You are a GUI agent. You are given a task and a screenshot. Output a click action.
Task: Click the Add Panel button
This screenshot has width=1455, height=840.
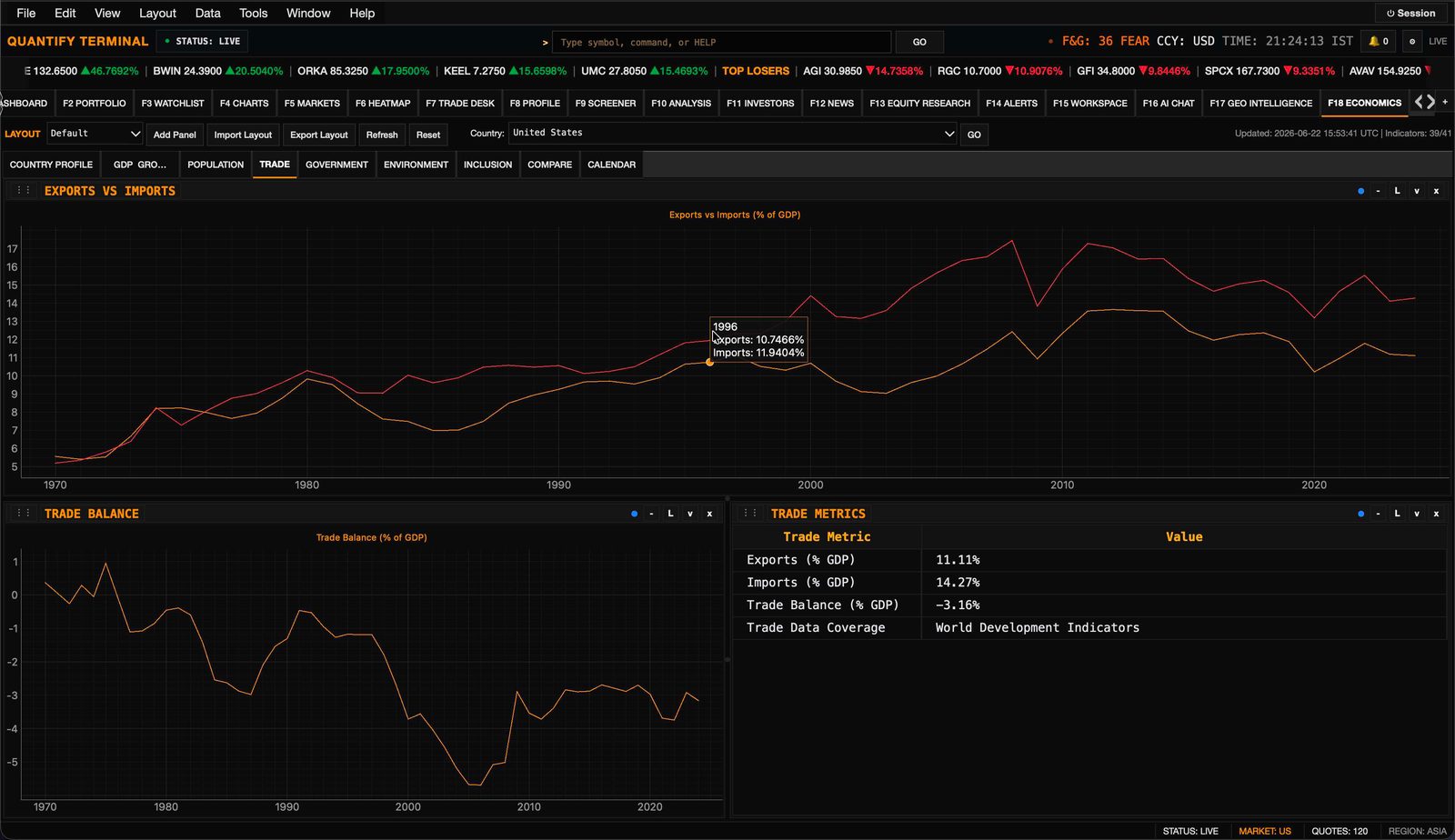tap(175, 135)
